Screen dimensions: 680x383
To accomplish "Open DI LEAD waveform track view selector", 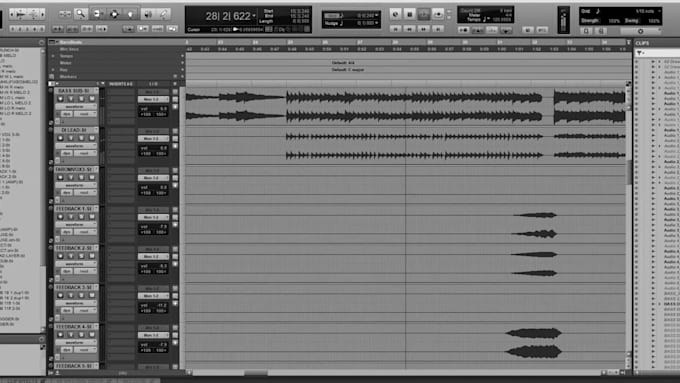I will pos(75,146).
